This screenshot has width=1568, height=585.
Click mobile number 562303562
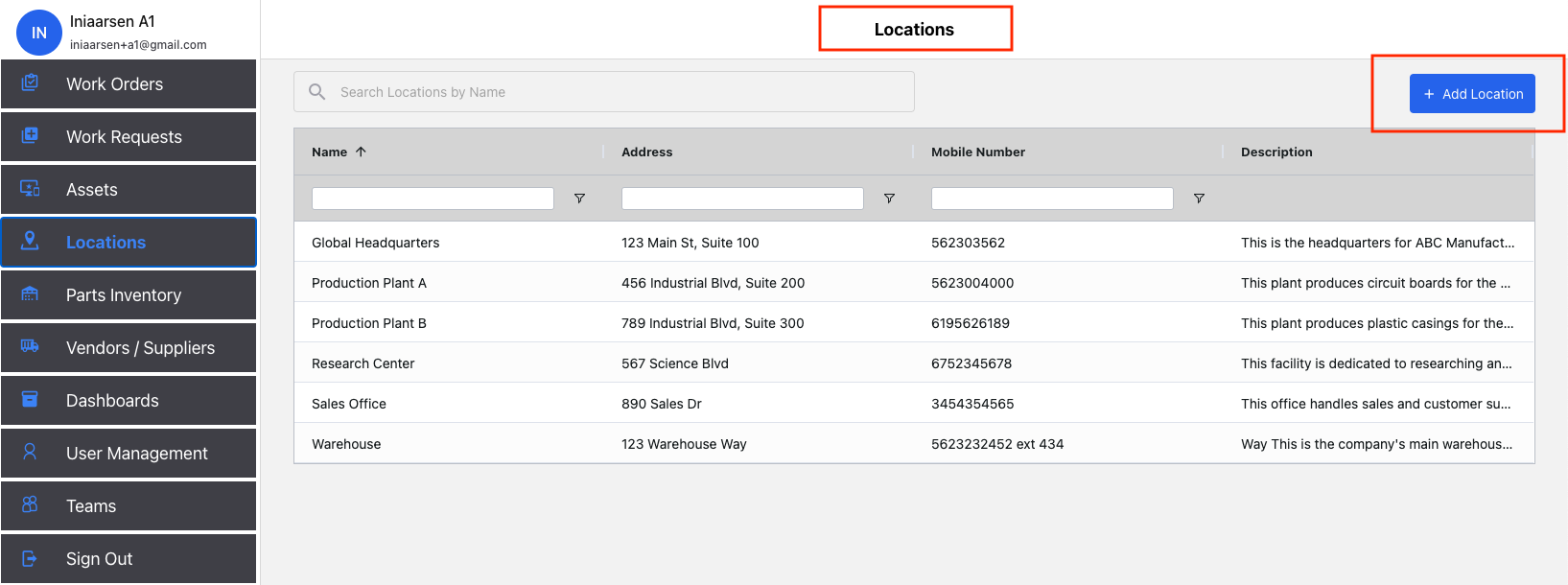pos(969,243)
